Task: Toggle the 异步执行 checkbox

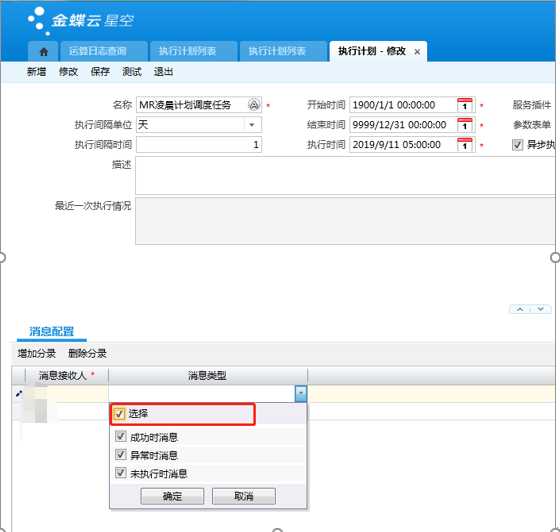Action: pos(518,145)
